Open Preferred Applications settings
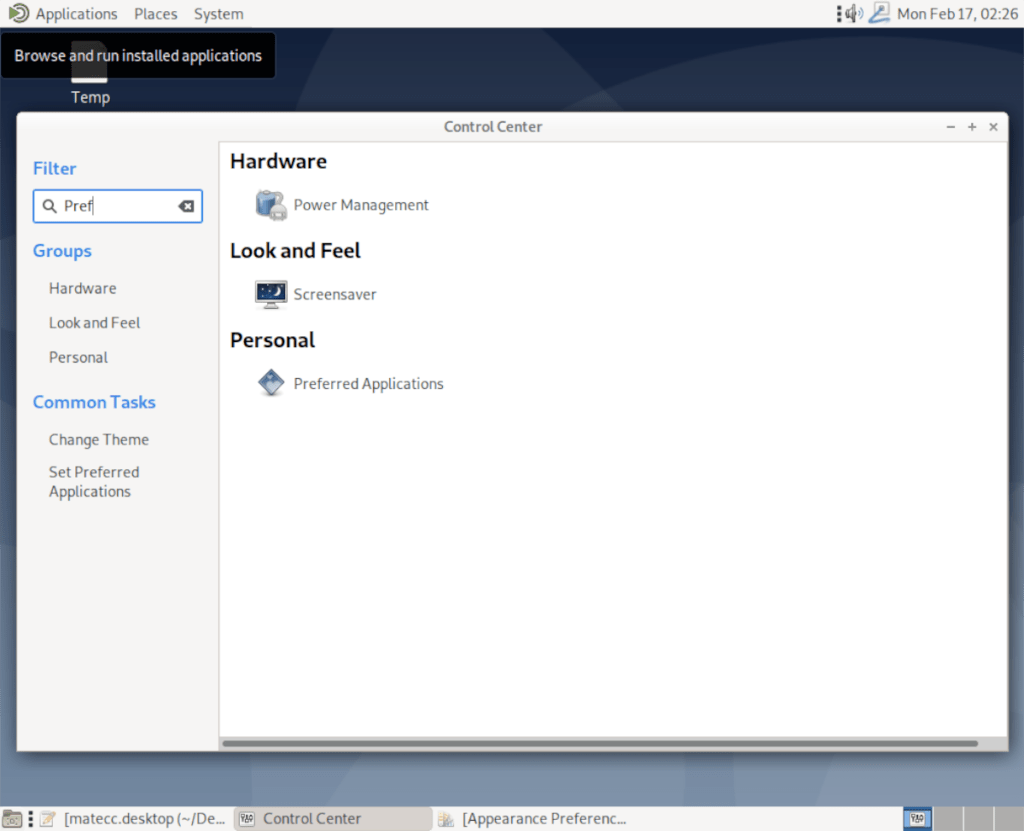The width and height of the screenshot is (1024, 831). [368, 382]
